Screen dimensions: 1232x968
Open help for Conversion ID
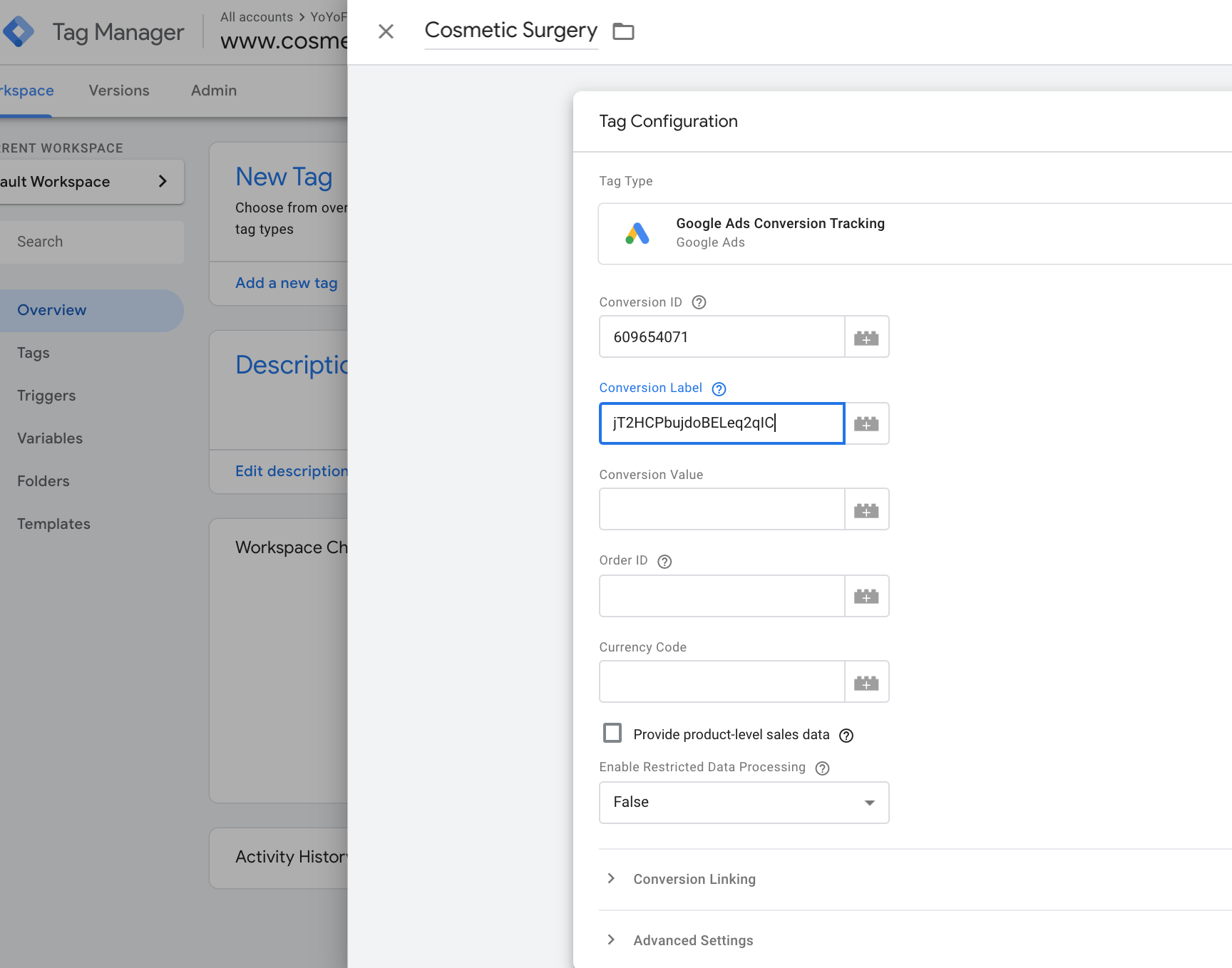point(699,302)
